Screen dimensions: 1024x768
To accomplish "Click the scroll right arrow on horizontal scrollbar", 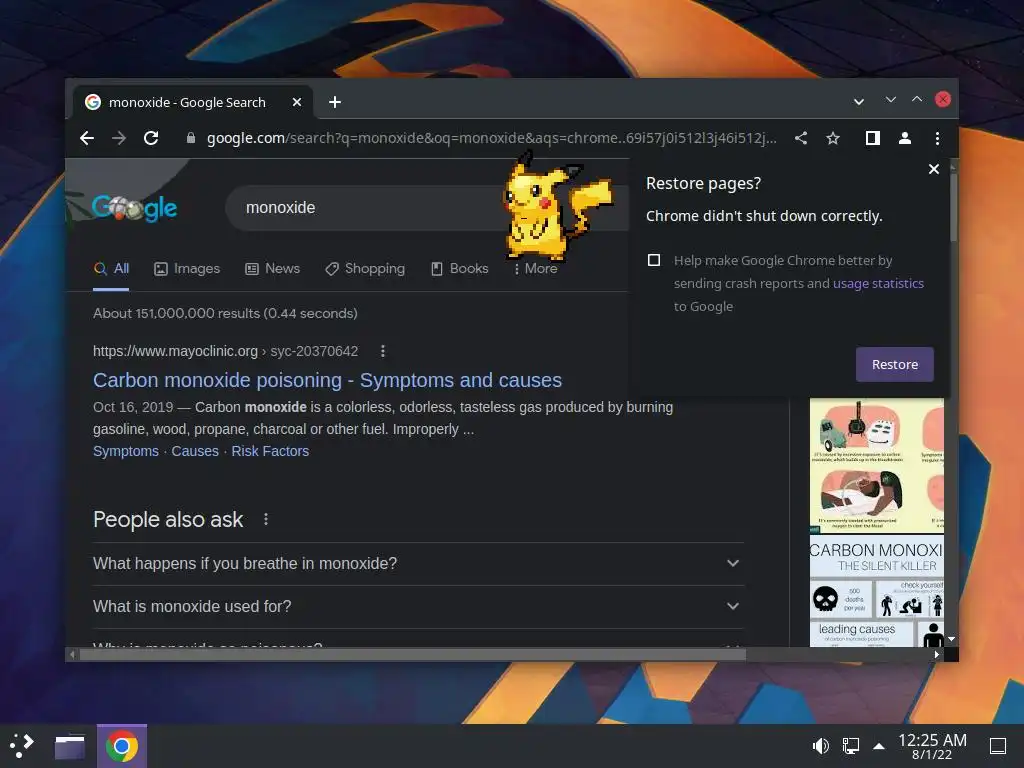I will (x=937, y=654).
